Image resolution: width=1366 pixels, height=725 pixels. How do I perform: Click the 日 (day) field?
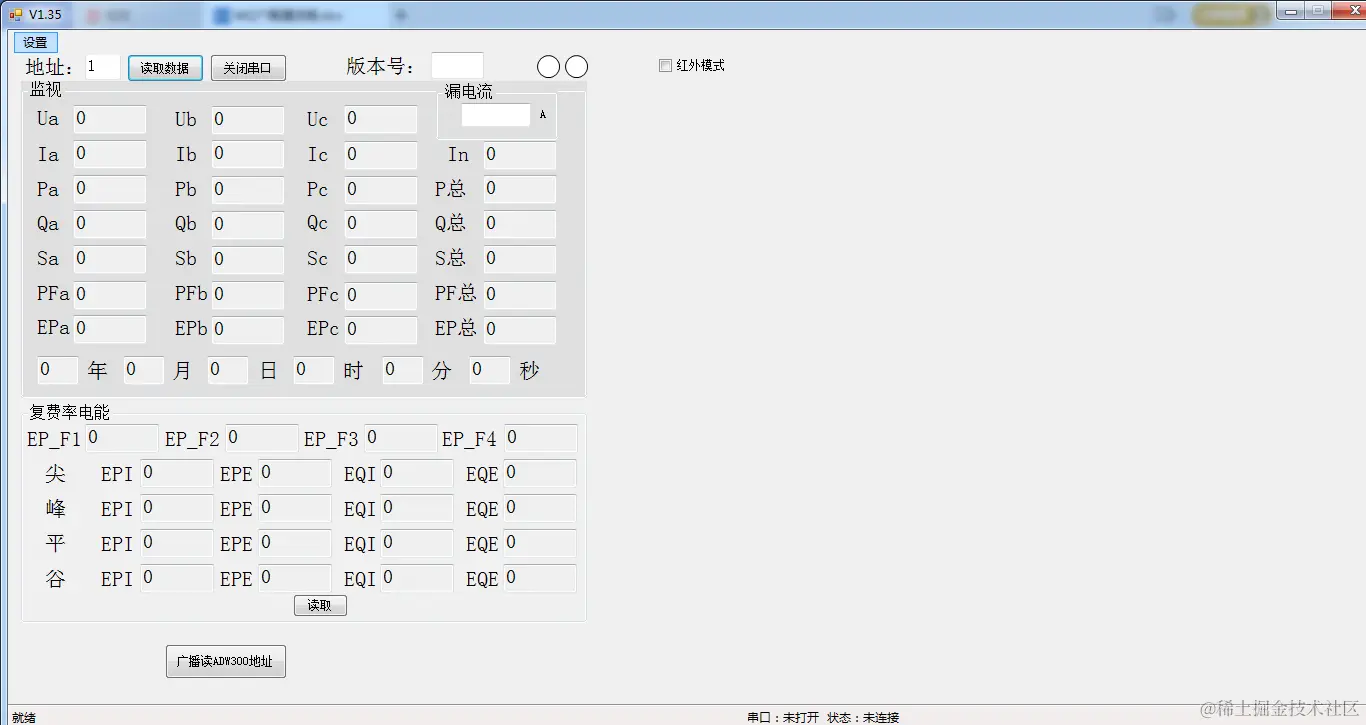coord(228,370)
